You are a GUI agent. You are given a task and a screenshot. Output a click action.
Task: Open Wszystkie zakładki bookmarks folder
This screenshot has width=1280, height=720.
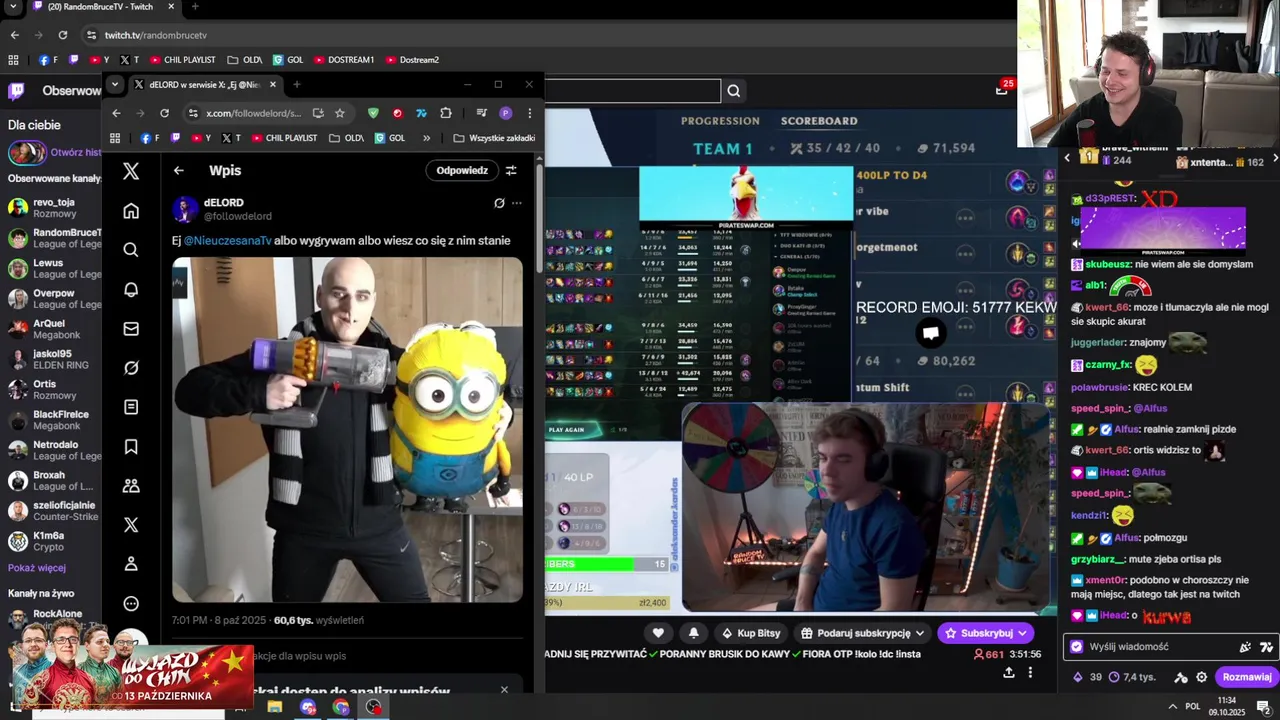(494, 138)
